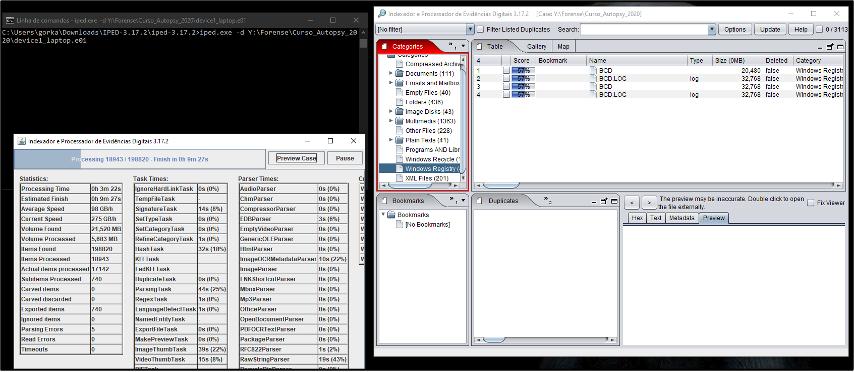
Task: Pause the processing with the Pause button
Action: pos(345,158)
